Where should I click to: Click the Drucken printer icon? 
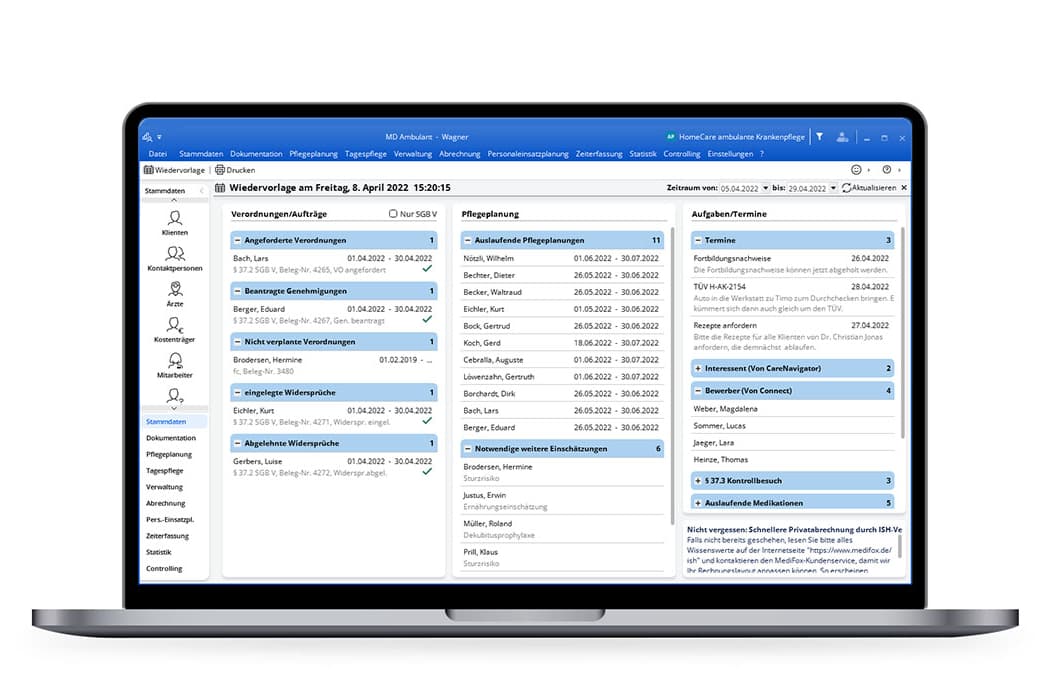(x=220, y=170)
